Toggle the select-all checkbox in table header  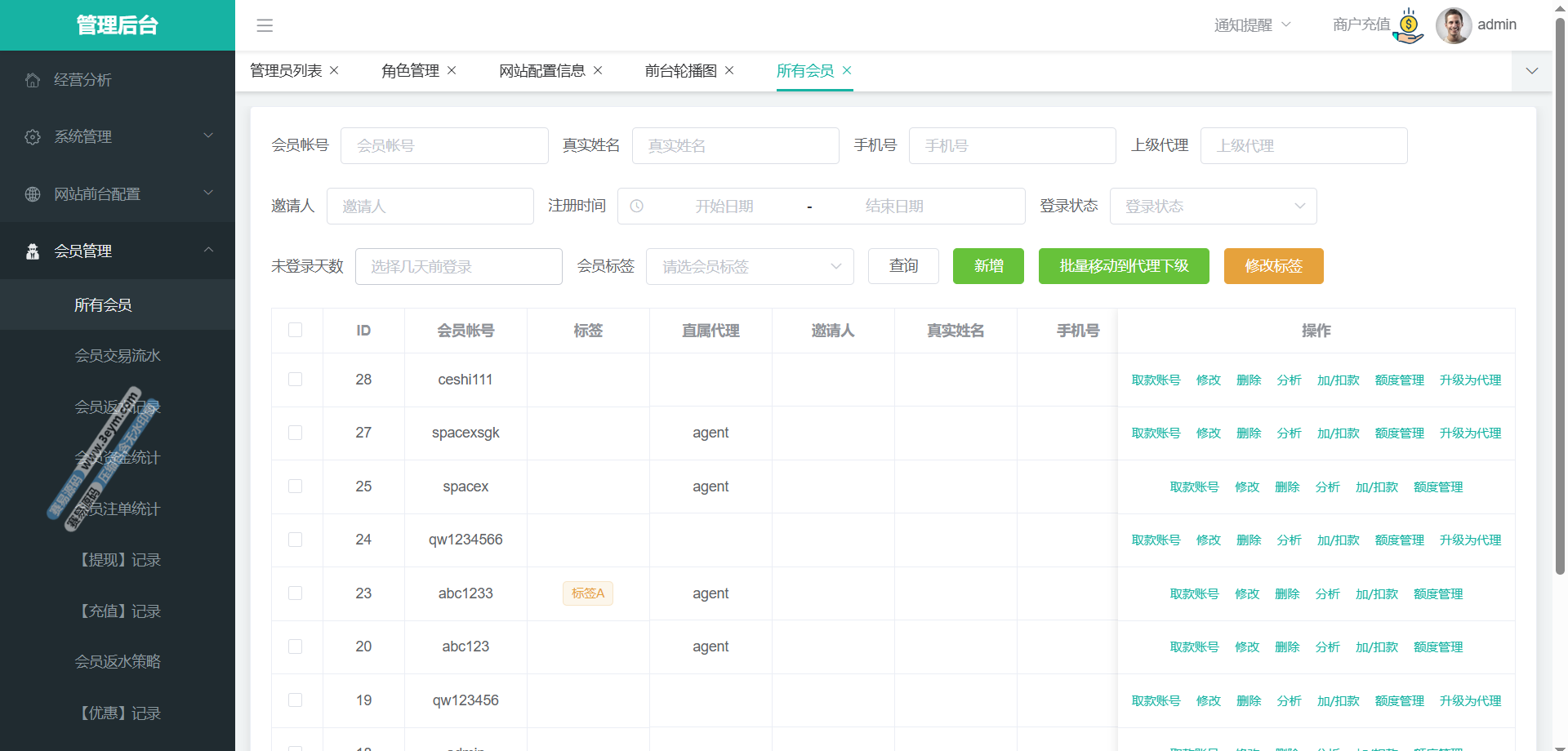coord(296,330)
